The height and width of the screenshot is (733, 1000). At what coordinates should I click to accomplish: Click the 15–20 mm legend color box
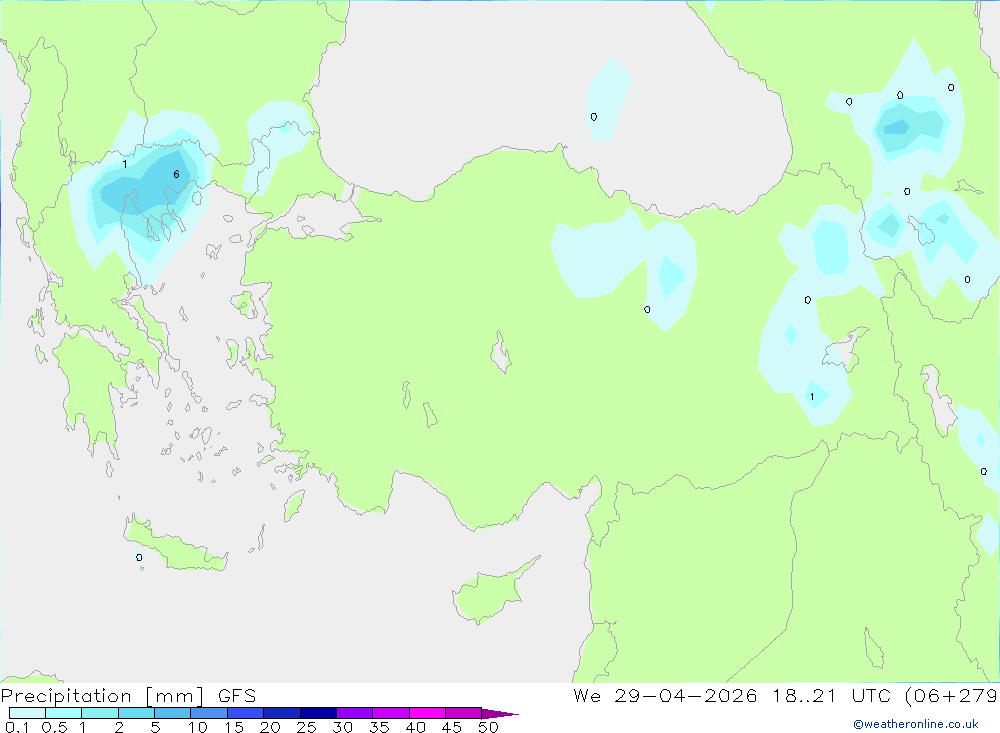pos(246,713)
